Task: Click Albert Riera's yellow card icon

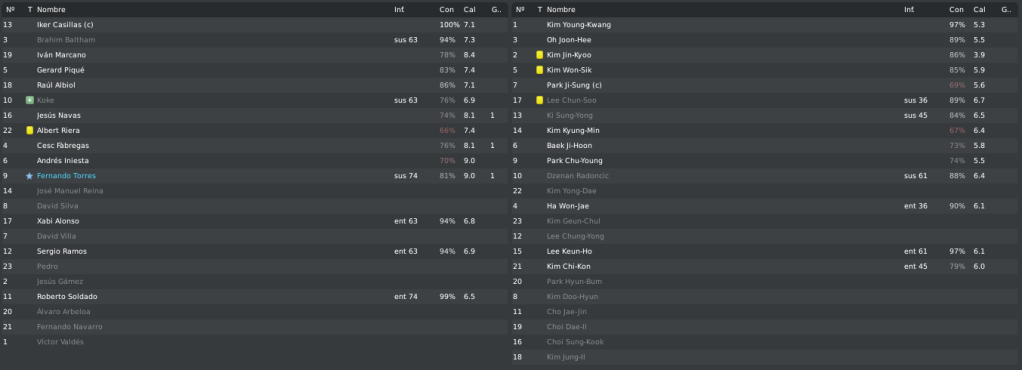Action: 29,130
